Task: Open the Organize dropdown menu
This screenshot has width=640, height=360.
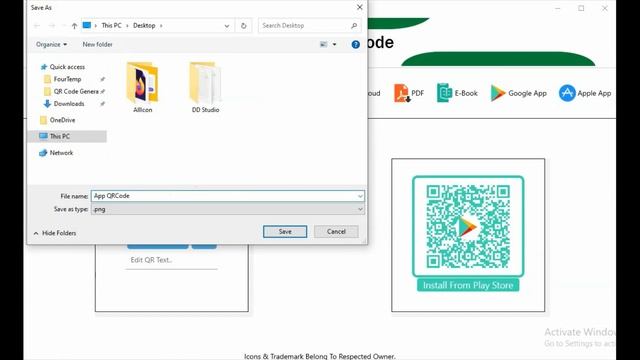Action: tap(51, 44)
